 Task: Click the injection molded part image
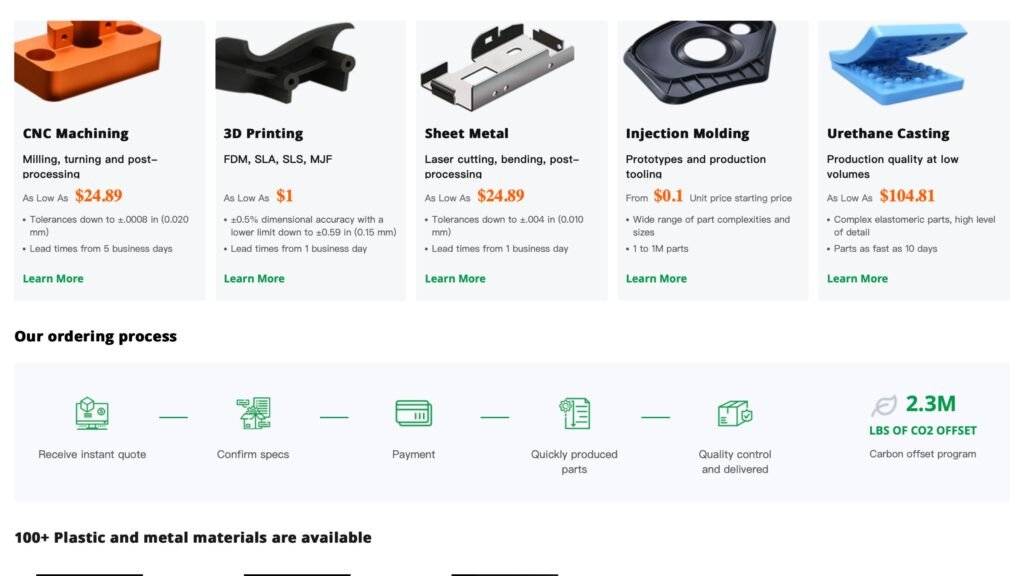tap(699, 62)
